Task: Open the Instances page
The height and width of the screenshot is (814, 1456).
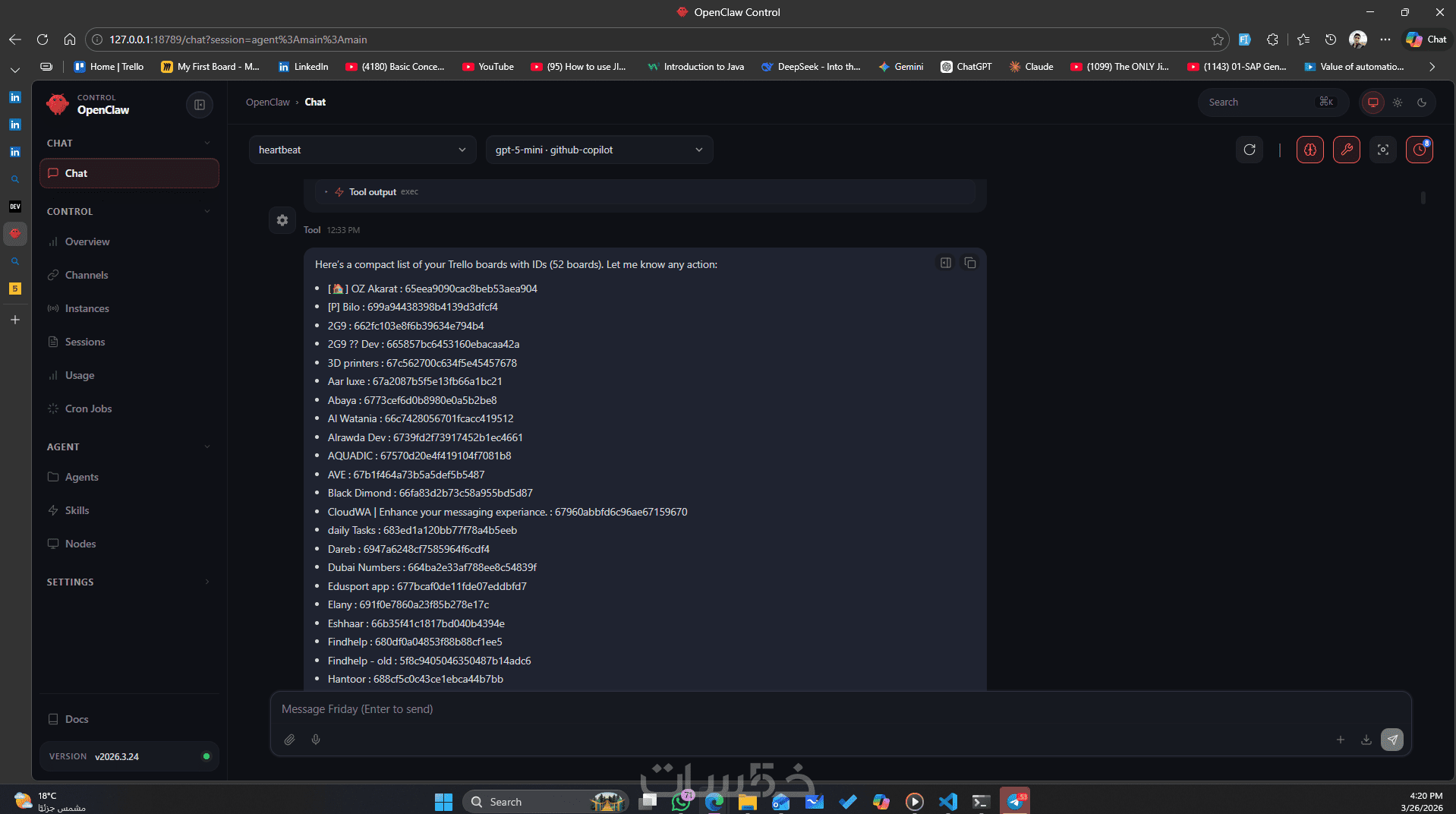Action: [129, 308]
